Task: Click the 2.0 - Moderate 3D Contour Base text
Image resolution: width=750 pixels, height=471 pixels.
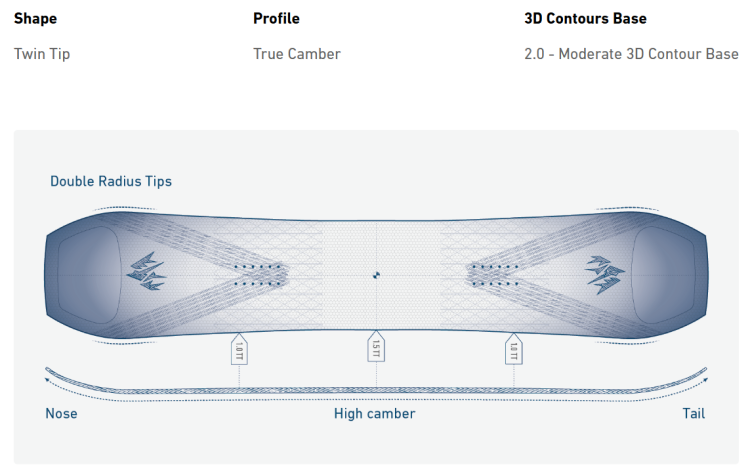Action: click(631, 53)
